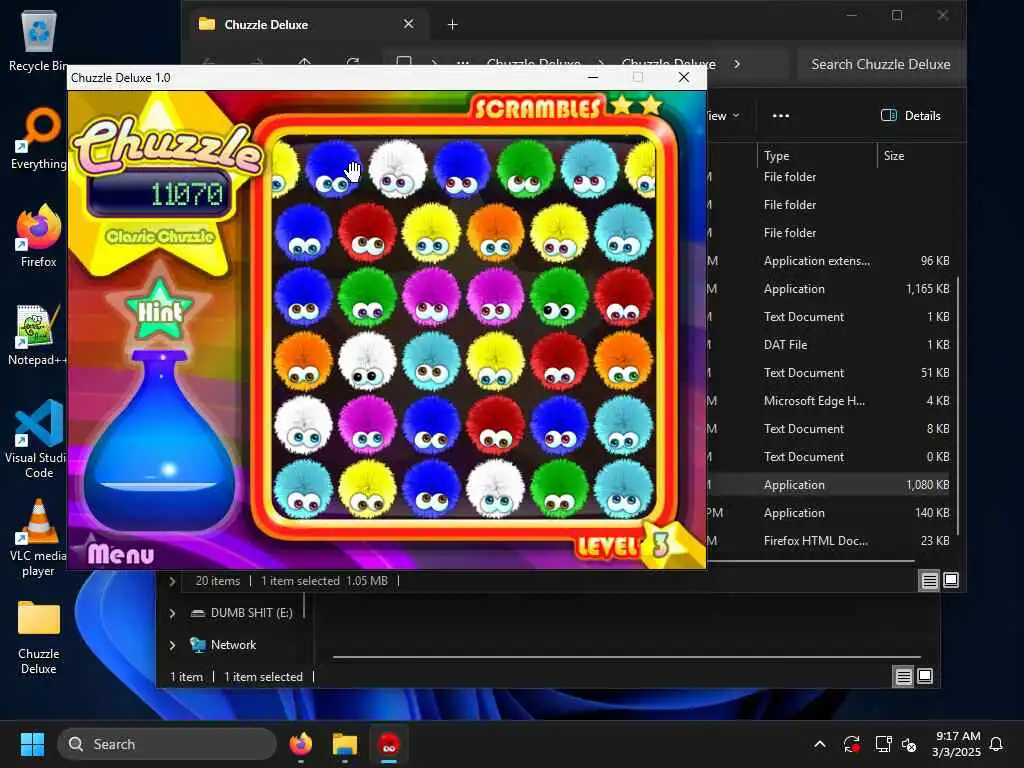Expand the Network tree item
1024x768 pixels.
point(172,645)
